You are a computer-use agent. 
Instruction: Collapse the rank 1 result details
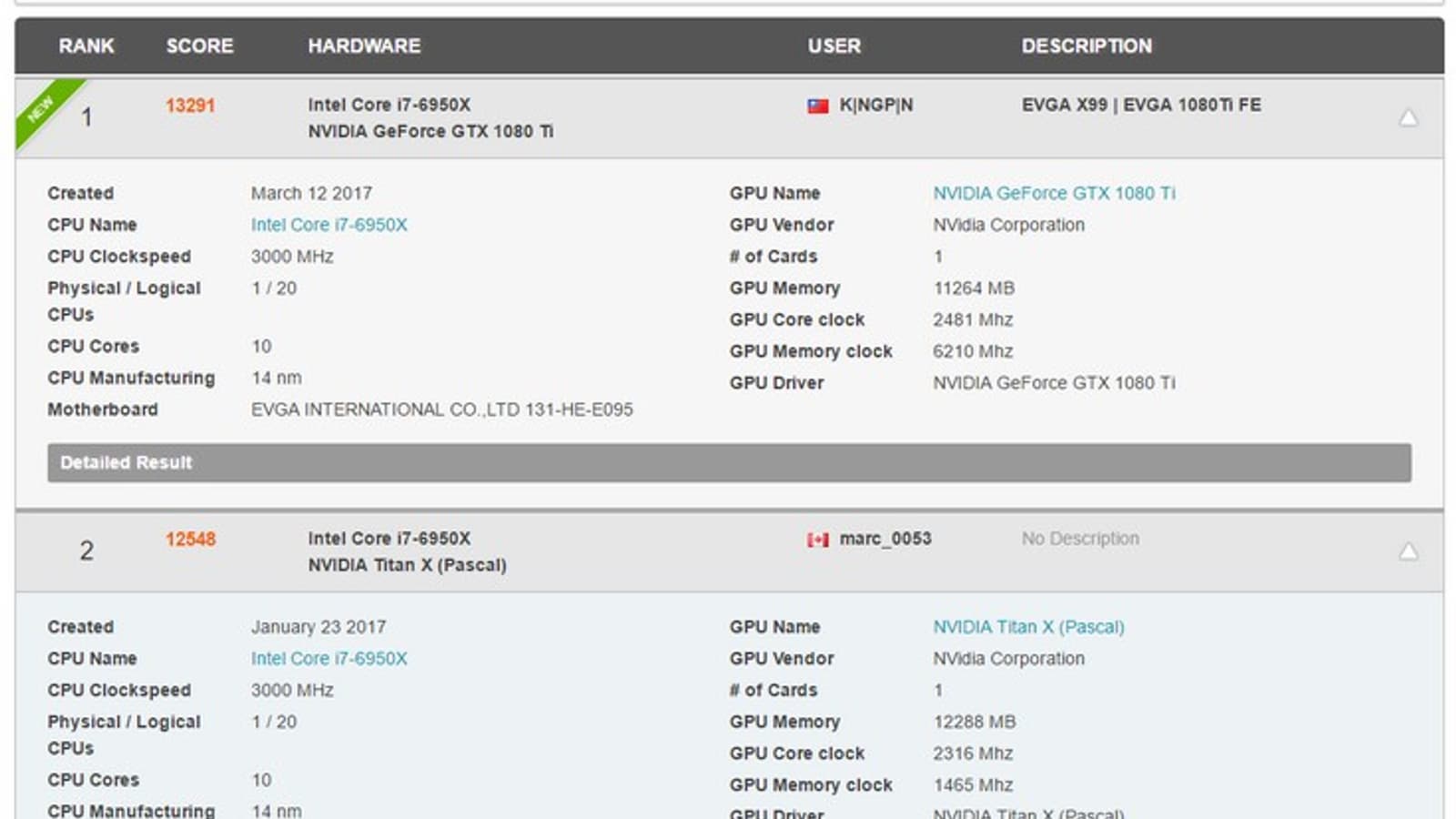pyautogui.click(x=1408, y=117)
